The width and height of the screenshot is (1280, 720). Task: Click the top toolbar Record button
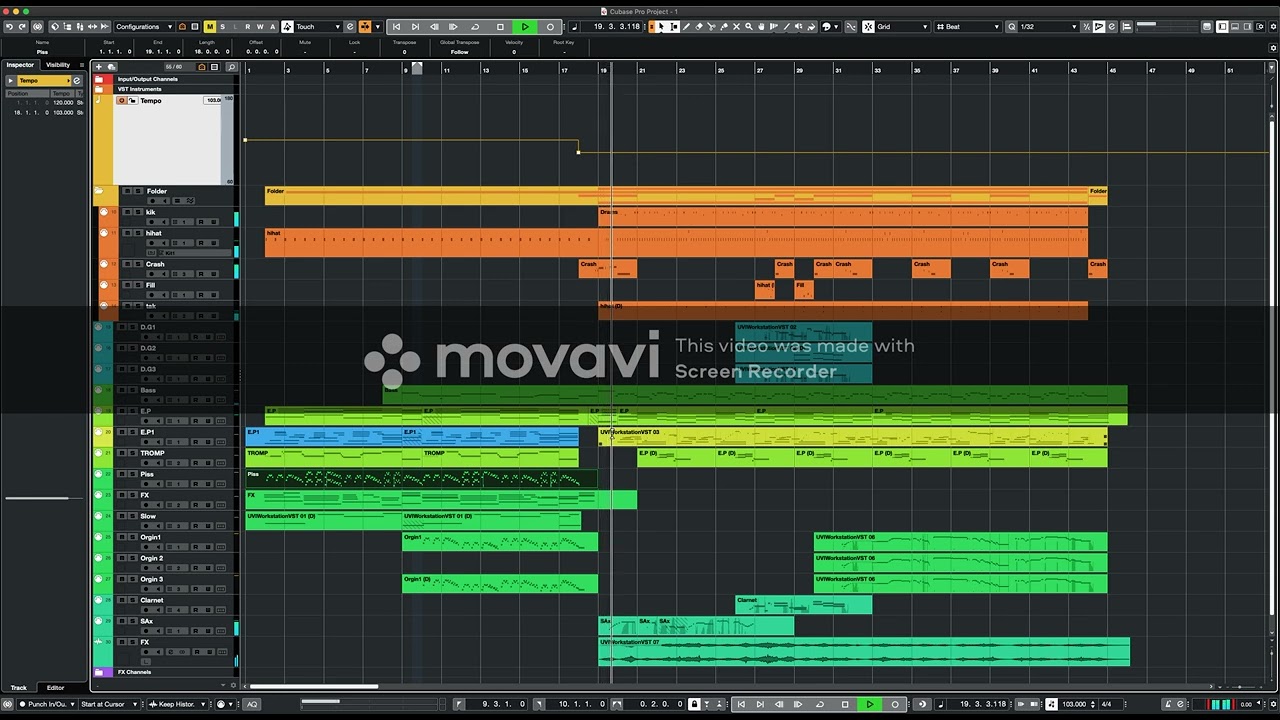point(550,27)
